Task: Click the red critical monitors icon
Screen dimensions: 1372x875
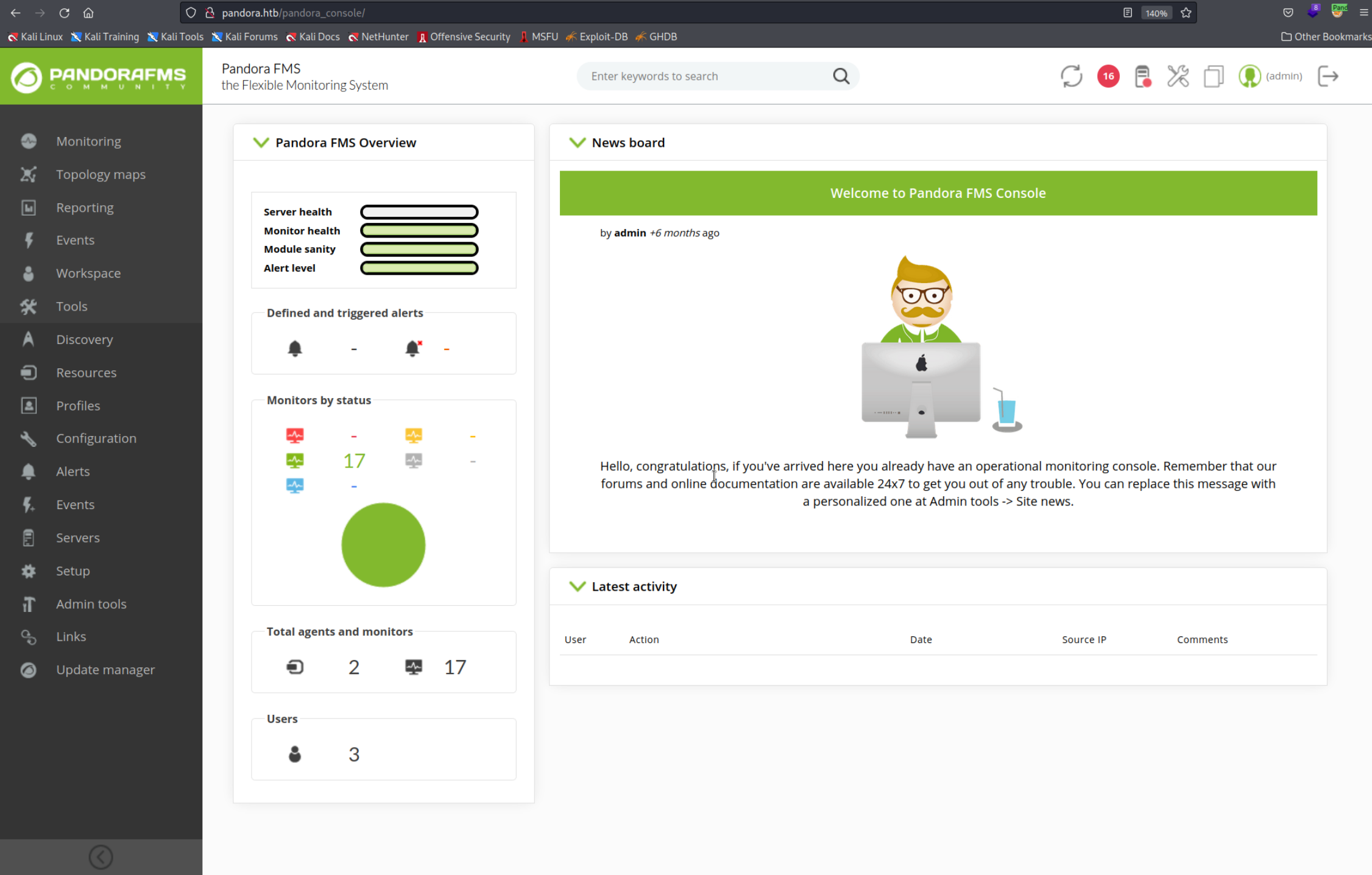Action: pos(295,435)
